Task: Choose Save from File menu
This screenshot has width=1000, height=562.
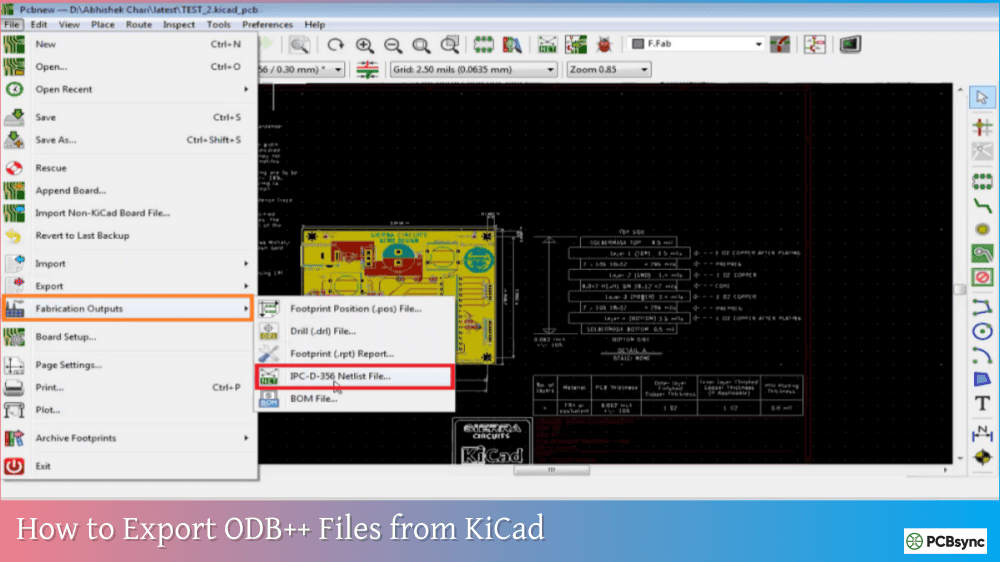Action: 129,117
